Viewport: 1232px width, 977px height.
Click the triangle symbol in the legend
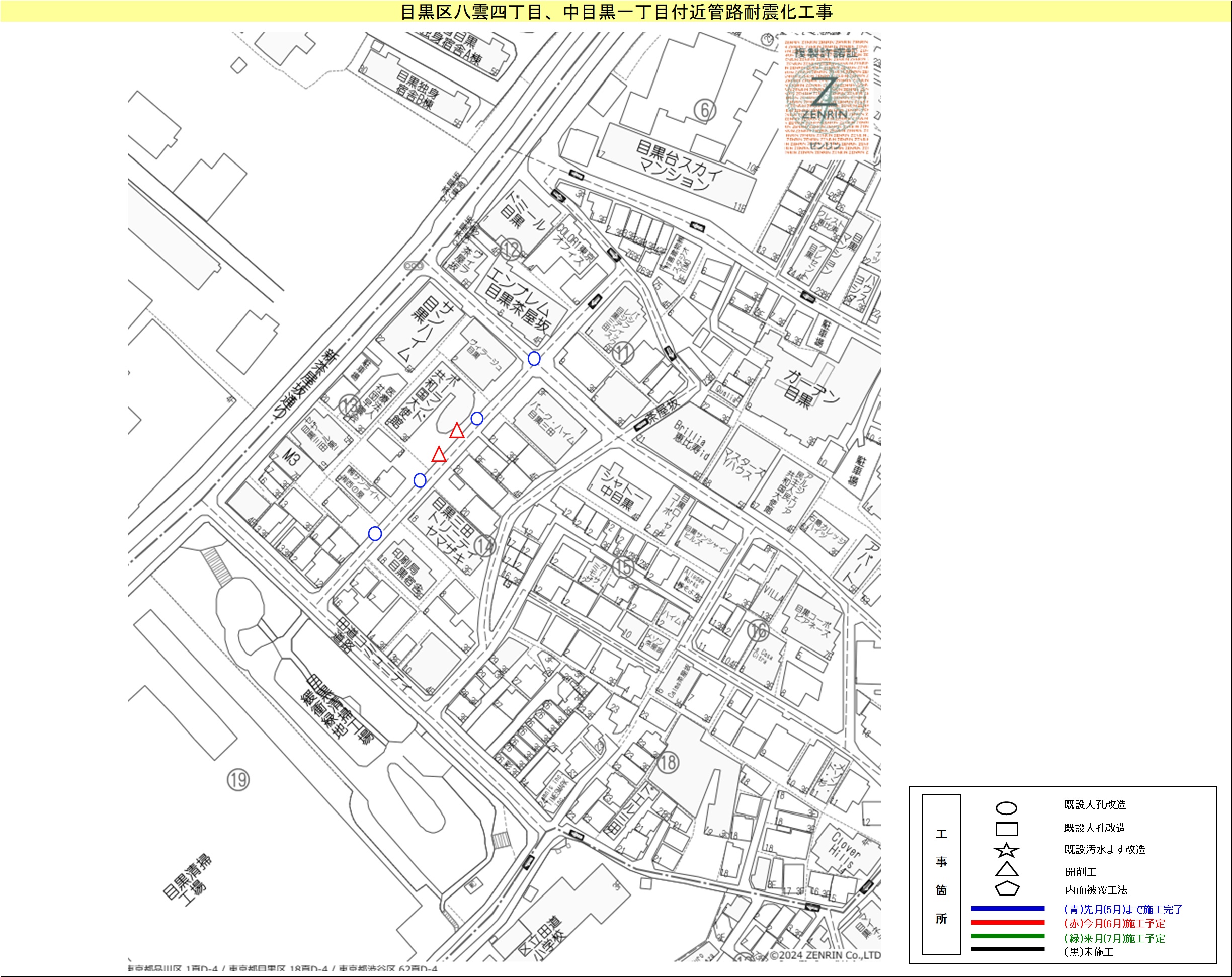point(1006,869)
